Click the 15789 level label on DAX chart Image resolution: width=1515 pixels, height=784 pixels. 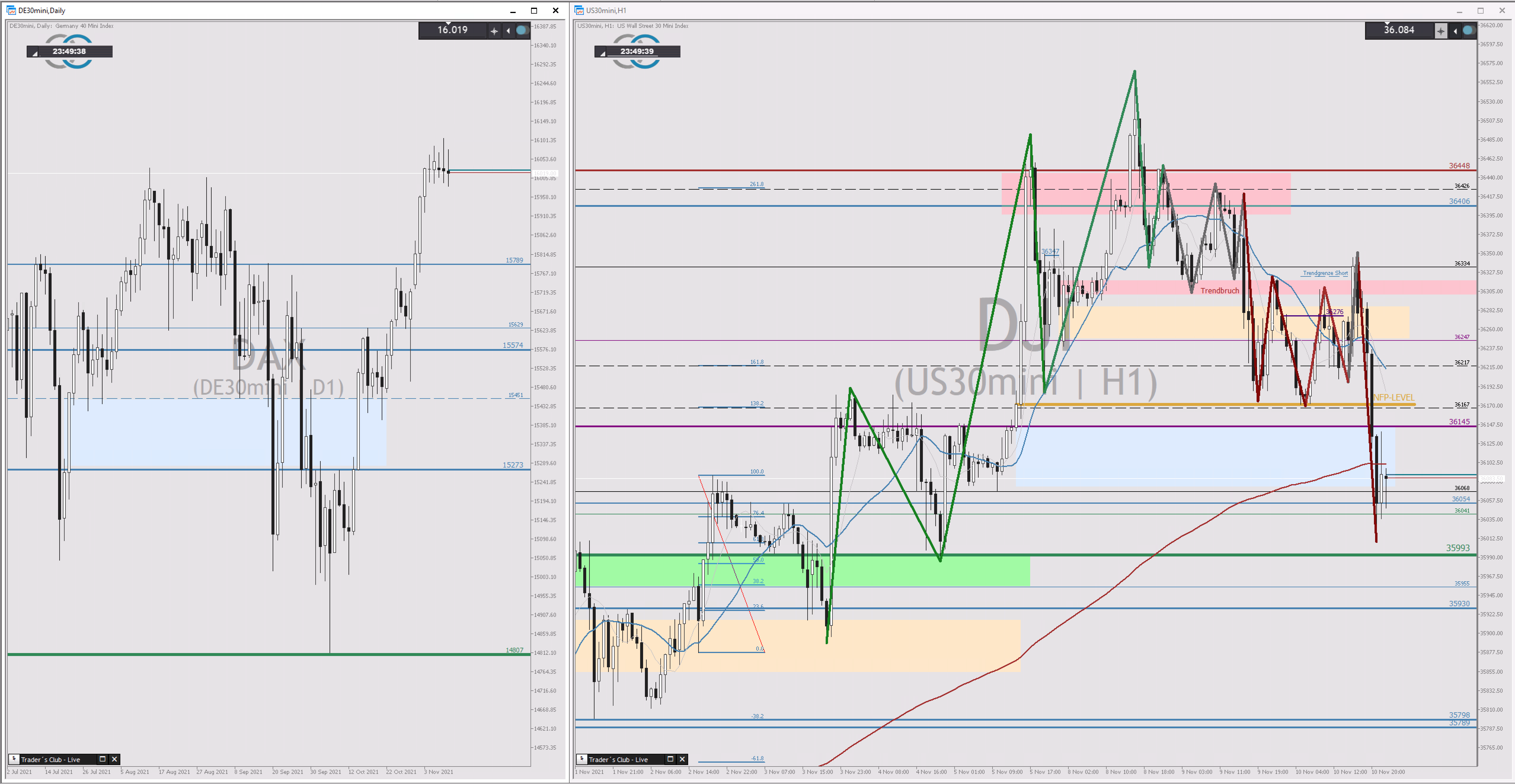[514, 260]
